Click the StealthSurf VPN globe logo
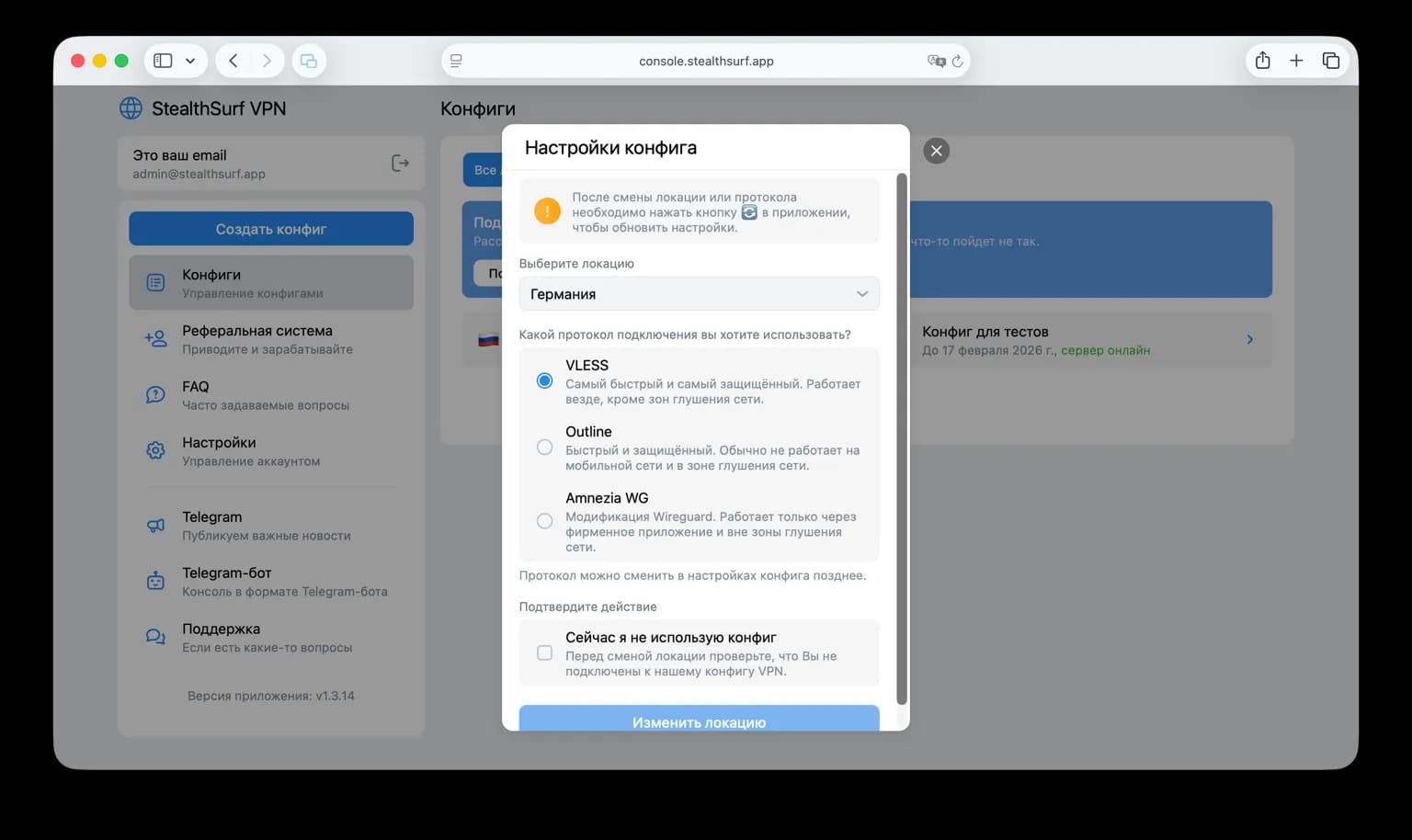This screenshot has height=840, width=1412. 131,108
